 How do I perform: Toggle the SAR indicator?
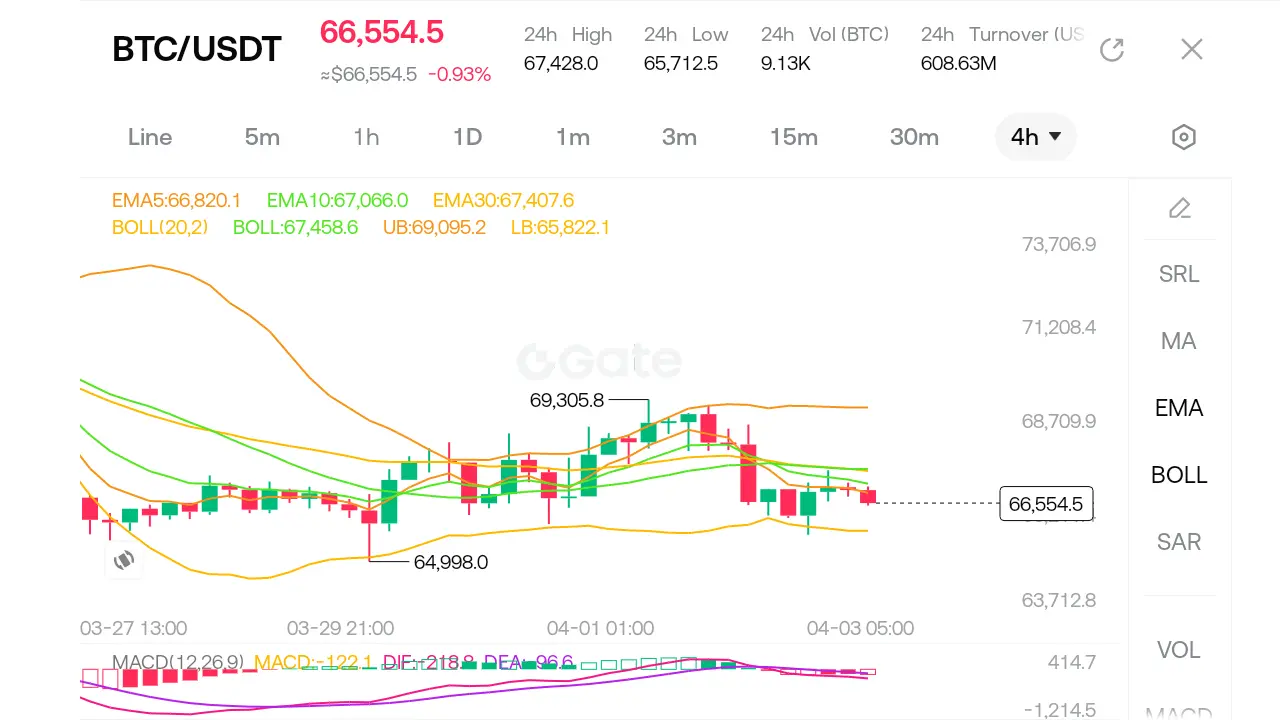point(1179,542)
